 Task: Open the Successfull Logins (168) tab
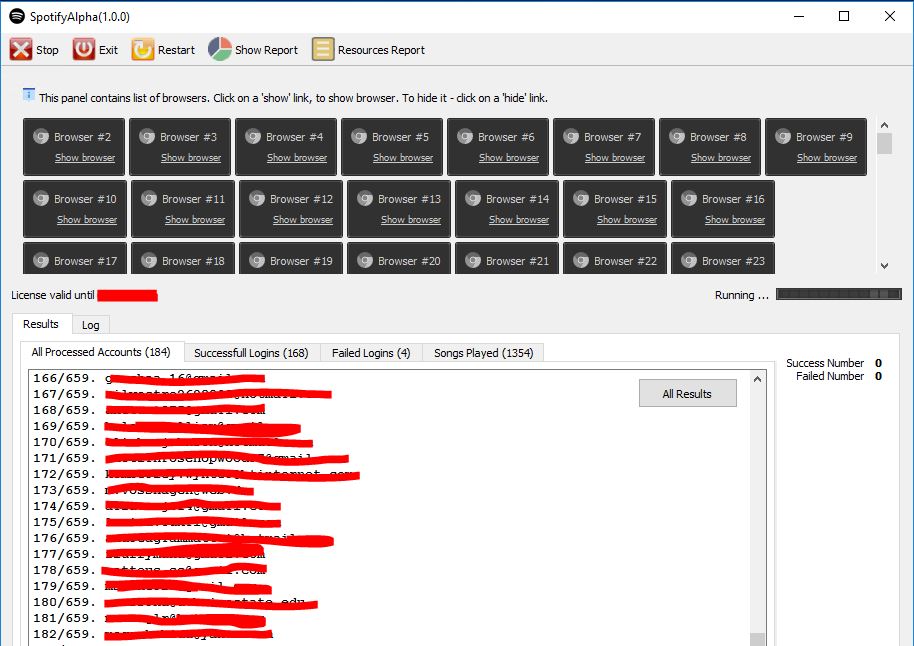(251, 353)
